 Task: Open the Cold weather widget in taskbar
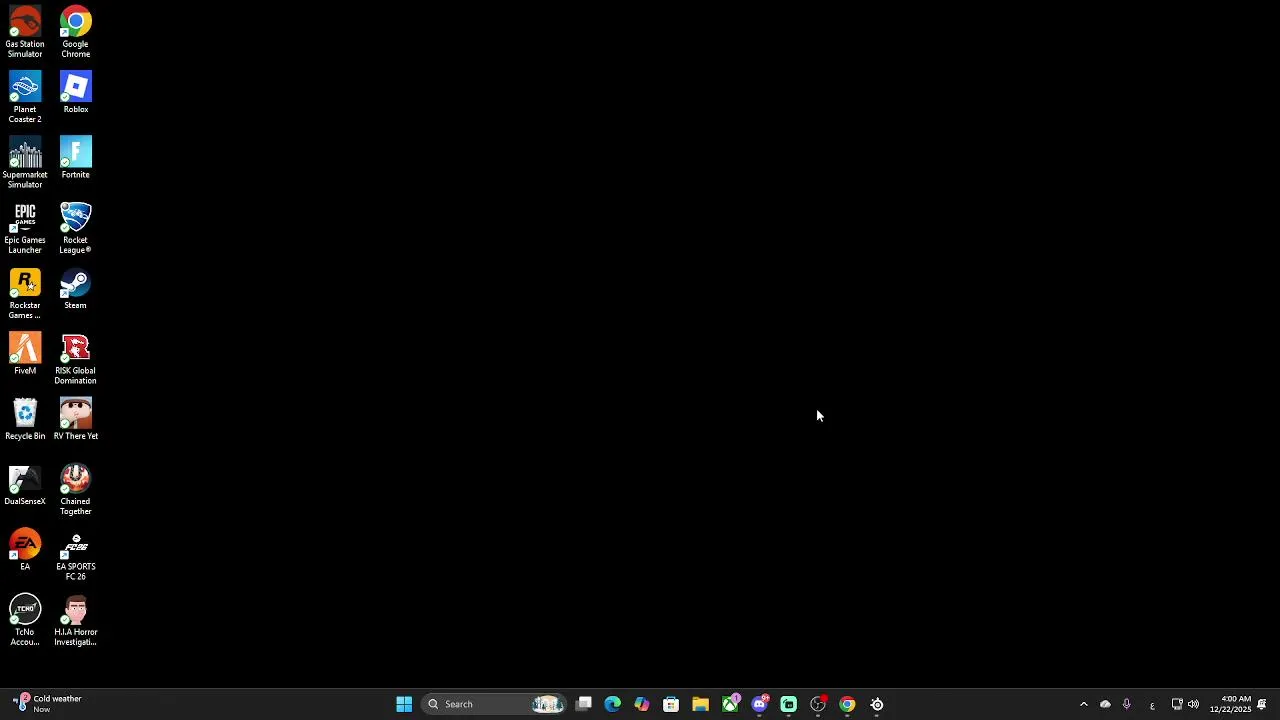tap(48, 704)
